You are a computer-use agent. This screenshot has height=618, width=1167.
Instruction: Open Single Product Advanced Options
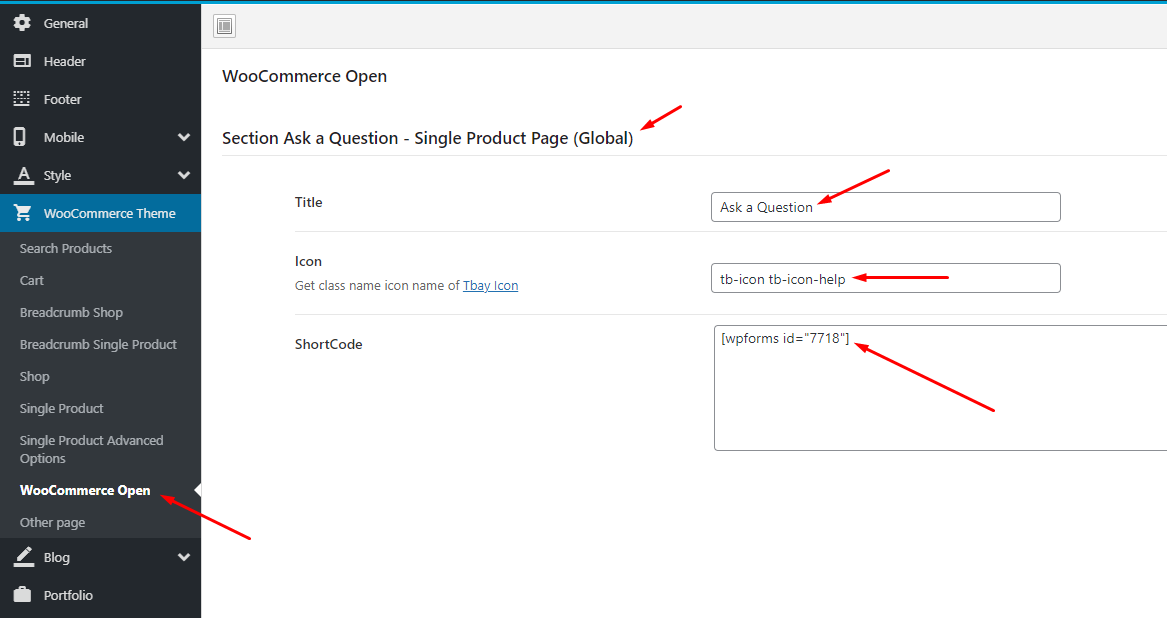91,449
